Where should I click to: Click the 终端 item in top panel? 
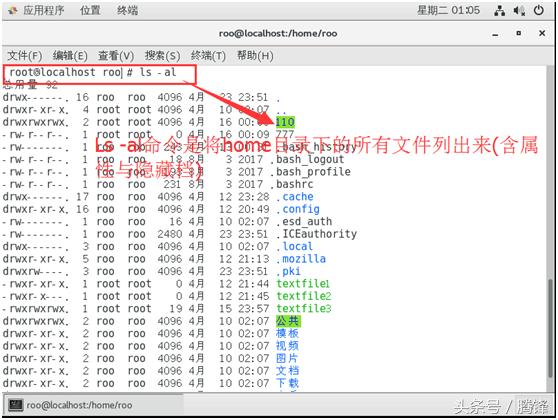point(127,10)
